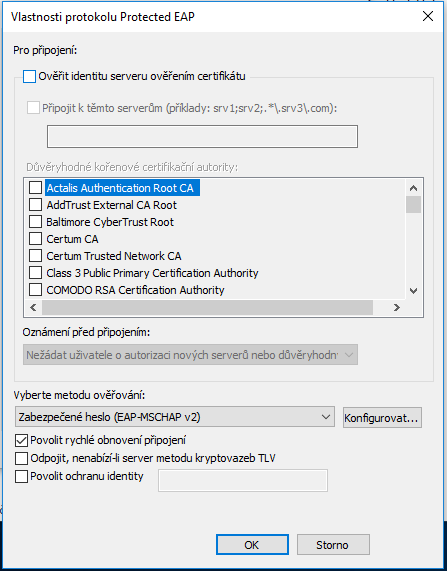
Task: Check Baltimore CyberTrust Root checkbox
Action: [x=35, y=222]
